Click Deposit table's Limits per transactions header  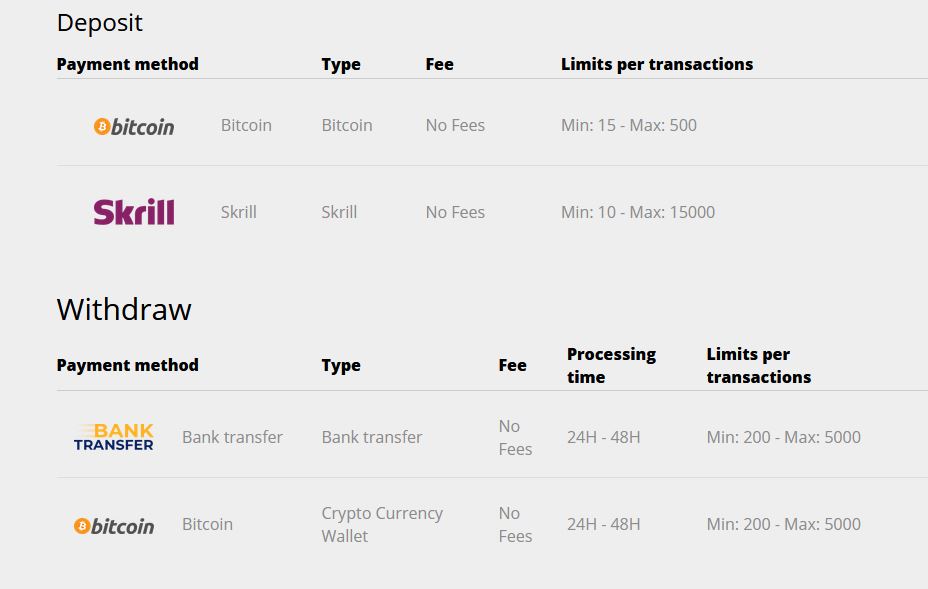coord(657,64)
